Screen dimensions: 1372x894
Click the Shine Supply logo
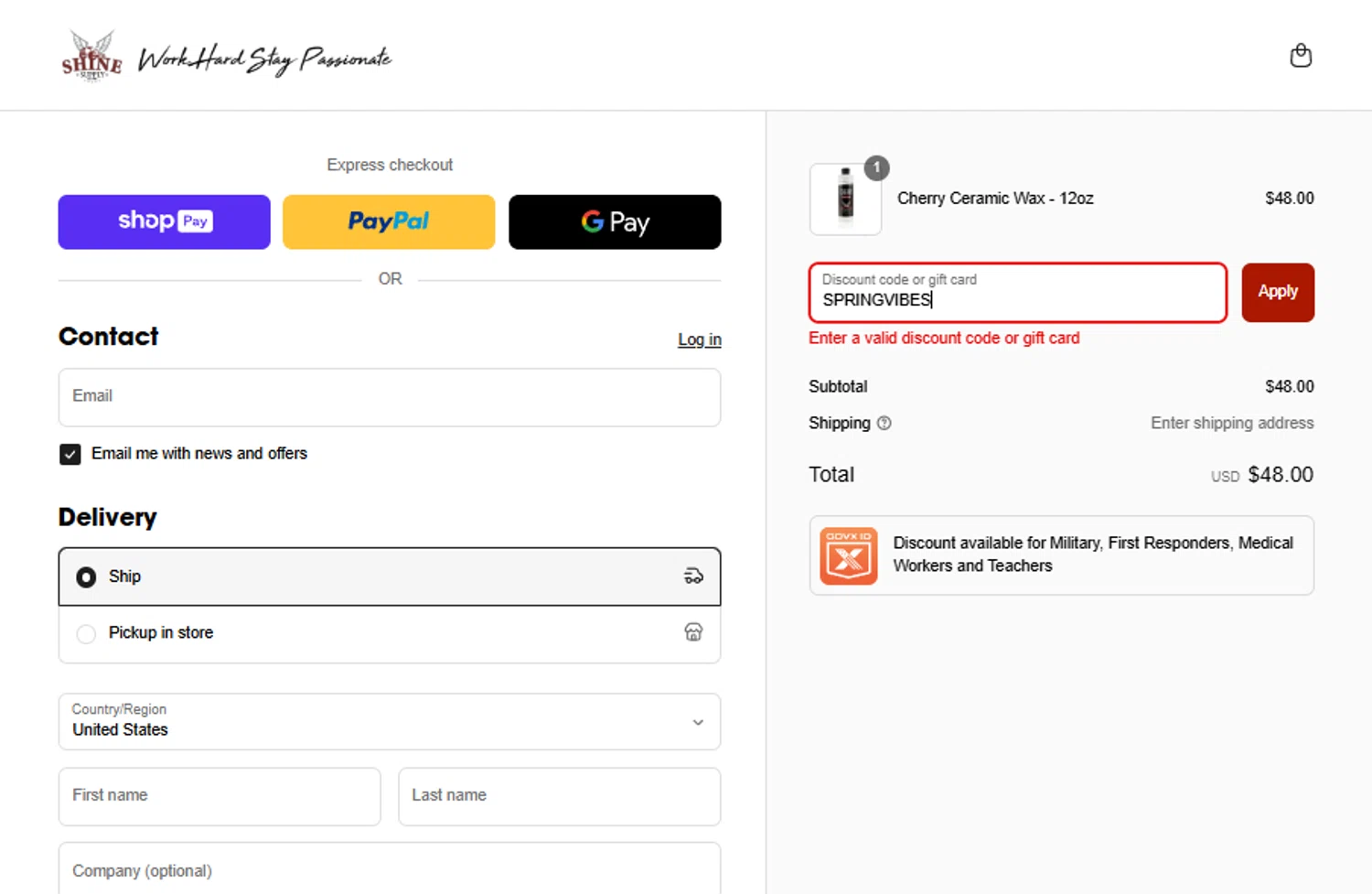pos(91,56)
